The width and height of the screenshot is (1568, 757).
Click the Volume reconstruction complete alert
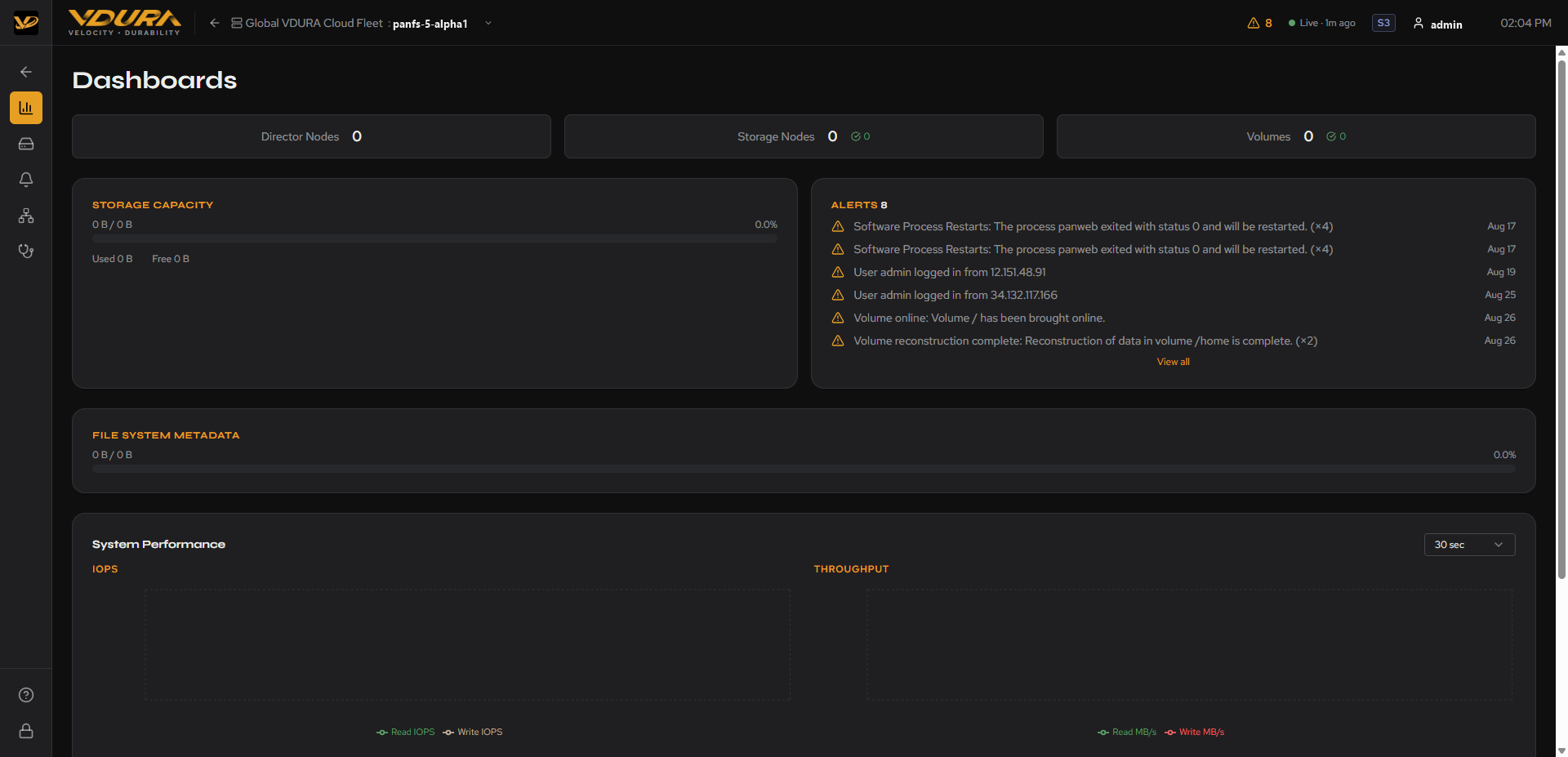coord(1173,341)
